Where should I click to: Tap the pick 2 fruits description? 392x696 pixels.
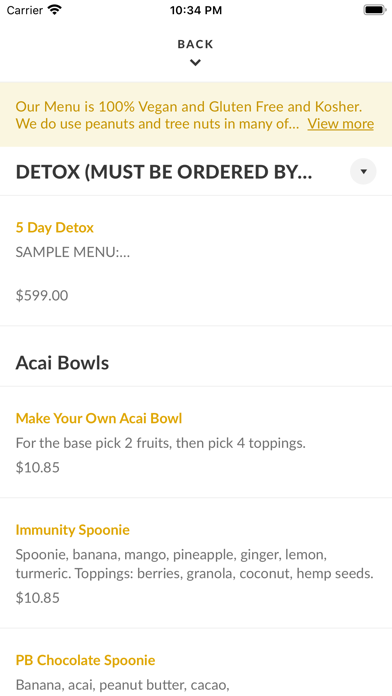coord(161,443)
